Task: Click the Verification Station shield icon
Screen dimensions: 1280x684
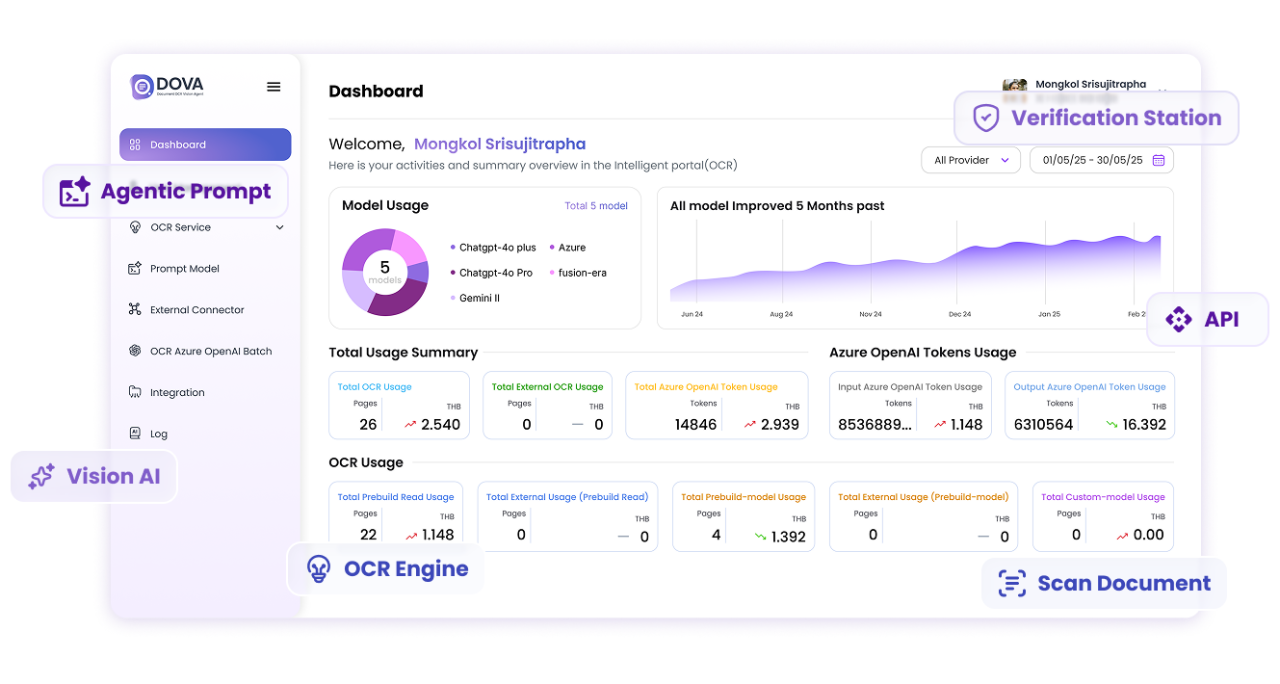Action: click(985, 118)
